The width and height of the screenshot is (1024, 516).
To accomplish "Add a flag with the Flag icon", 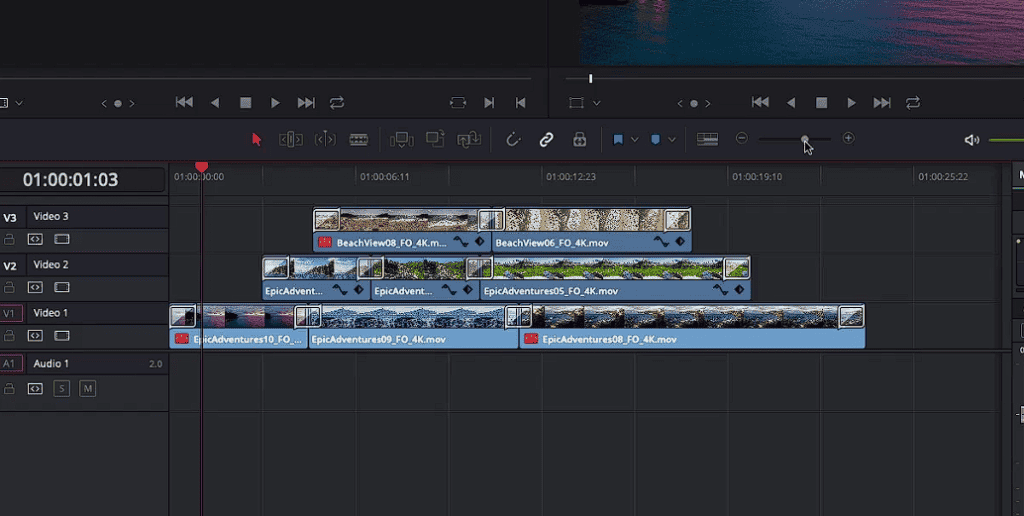I will pyautogui.click(x=618, y=139).
